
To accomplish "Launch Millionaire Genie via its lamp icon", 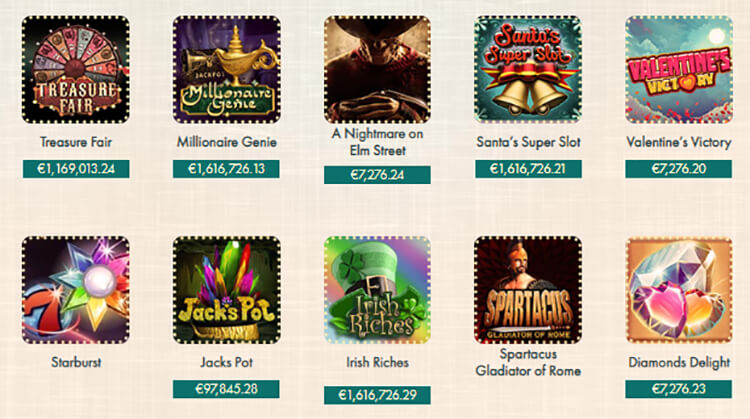I will tap(227, 70).
